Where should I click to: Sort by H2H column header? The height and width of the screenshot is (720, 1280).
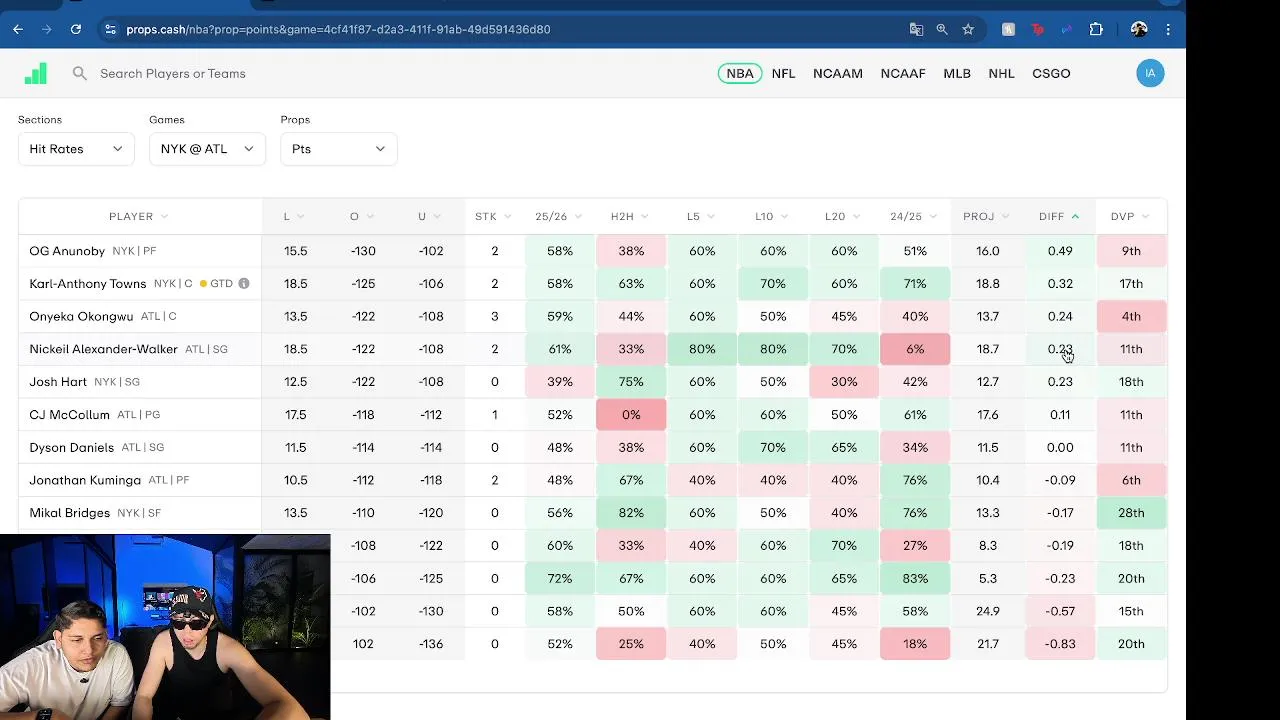point(630,216)
